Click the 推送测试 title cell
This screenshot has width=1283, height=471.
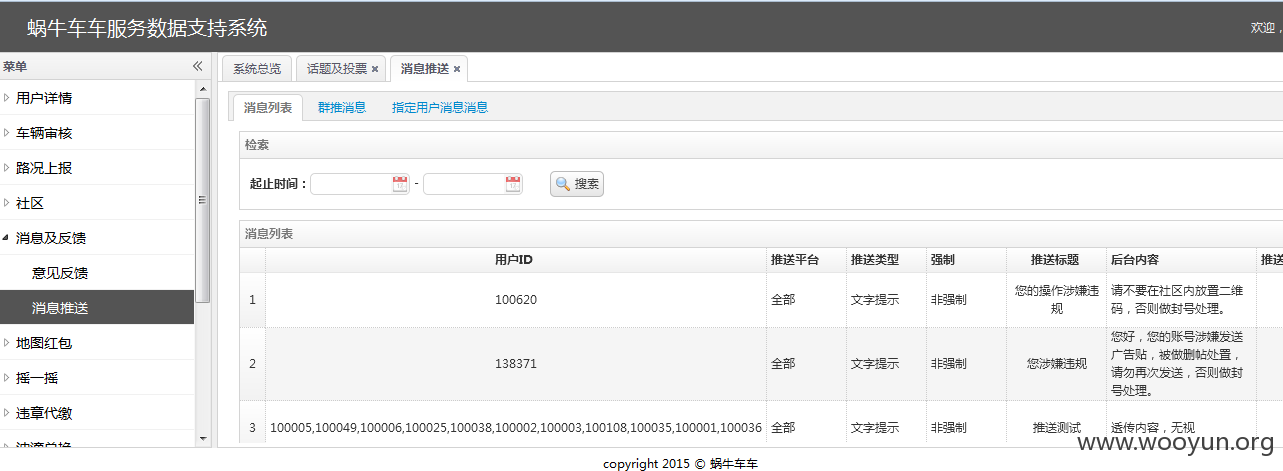click(1056, 427)
